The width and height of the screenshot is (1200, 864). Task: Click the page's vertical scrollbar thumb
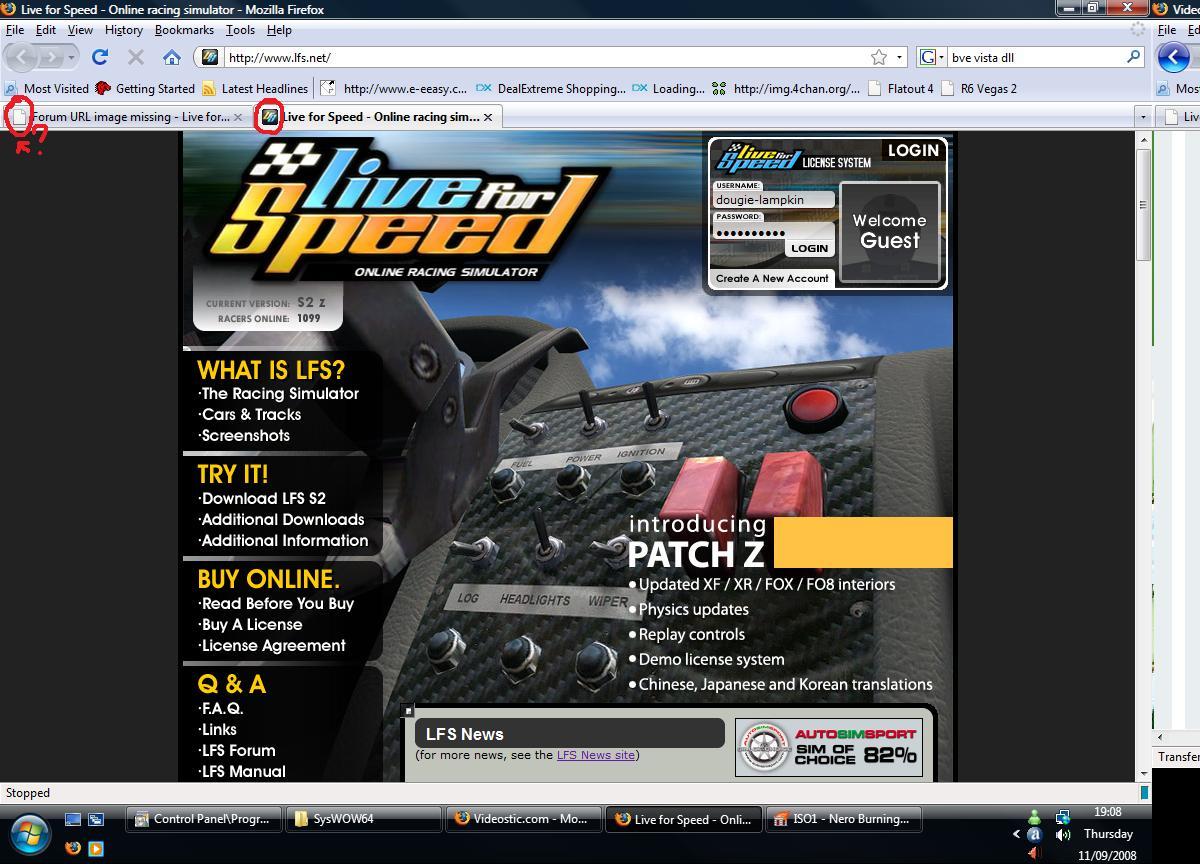[x=1143, y=205]
